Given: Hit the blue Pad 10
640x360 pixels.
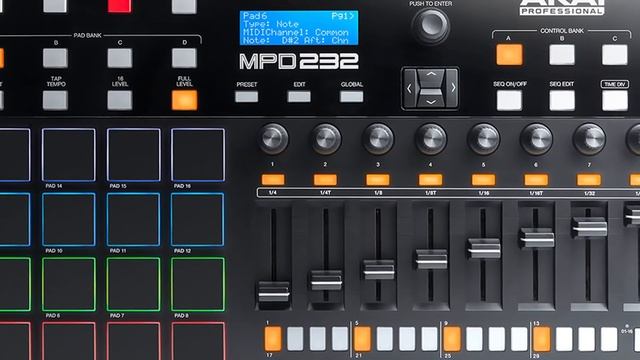Looking at the screenshot, I should pyautogui.click(x=69, y=220).
